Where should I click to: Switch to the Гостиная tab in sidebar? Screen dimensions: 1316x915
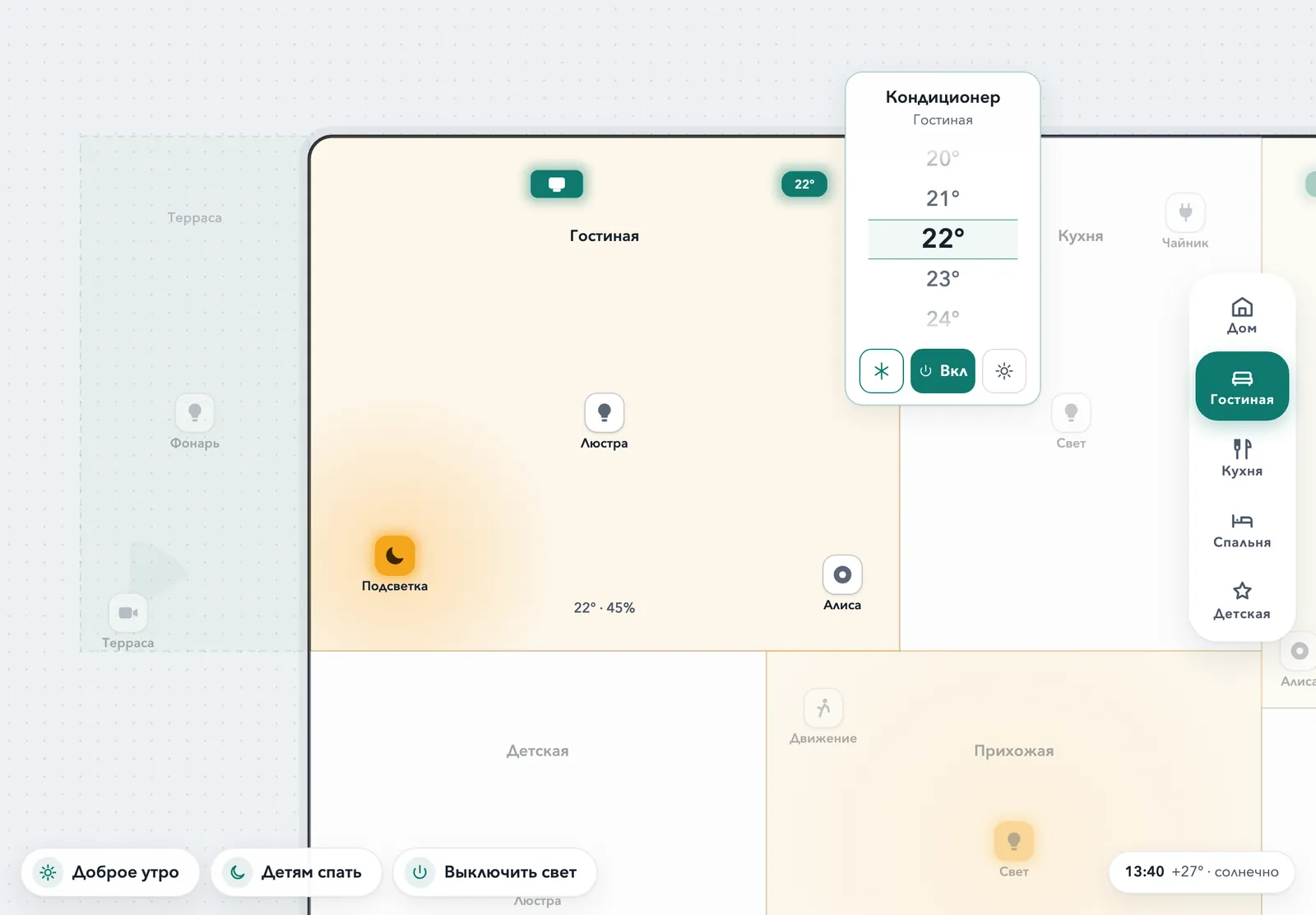coord(1242,387)
